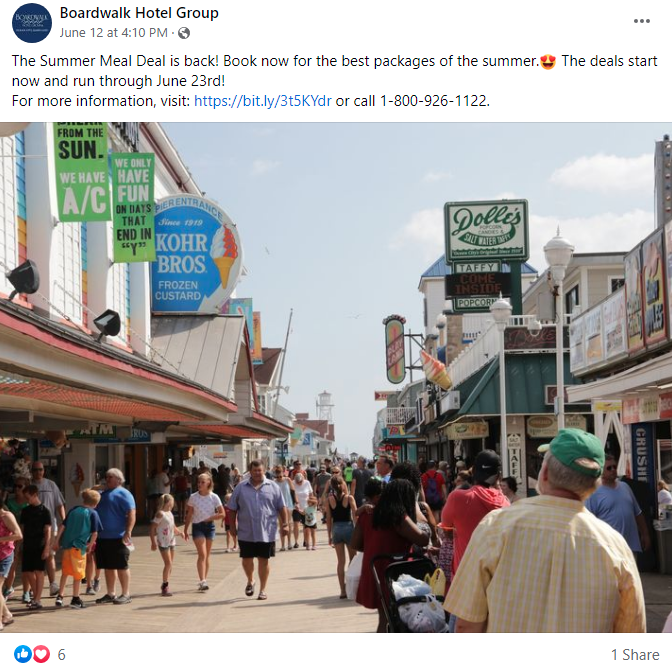
Task: Click the blue Like reaction icon
Action: [x=23, y=654]
